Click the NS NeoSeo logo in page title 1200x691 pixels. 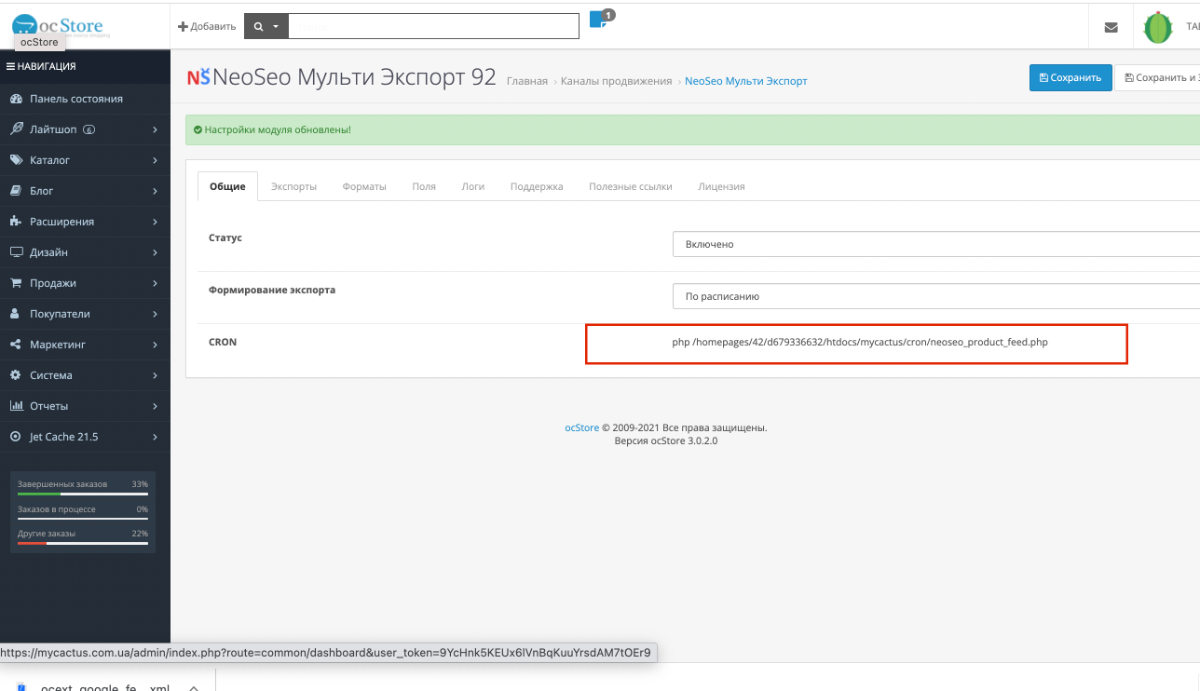point(199,78)
